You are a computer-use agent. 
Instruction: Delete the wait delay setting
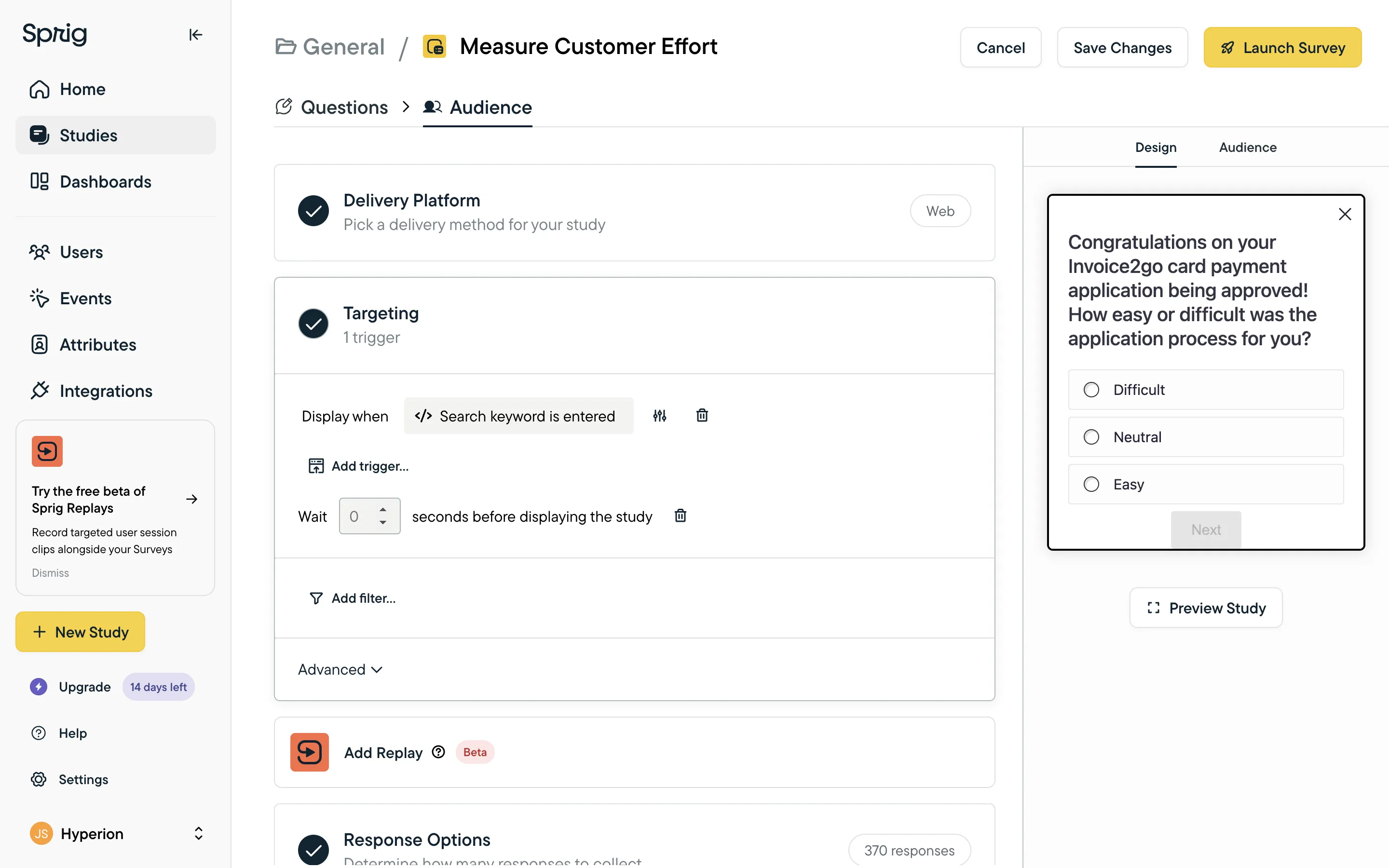680,515
